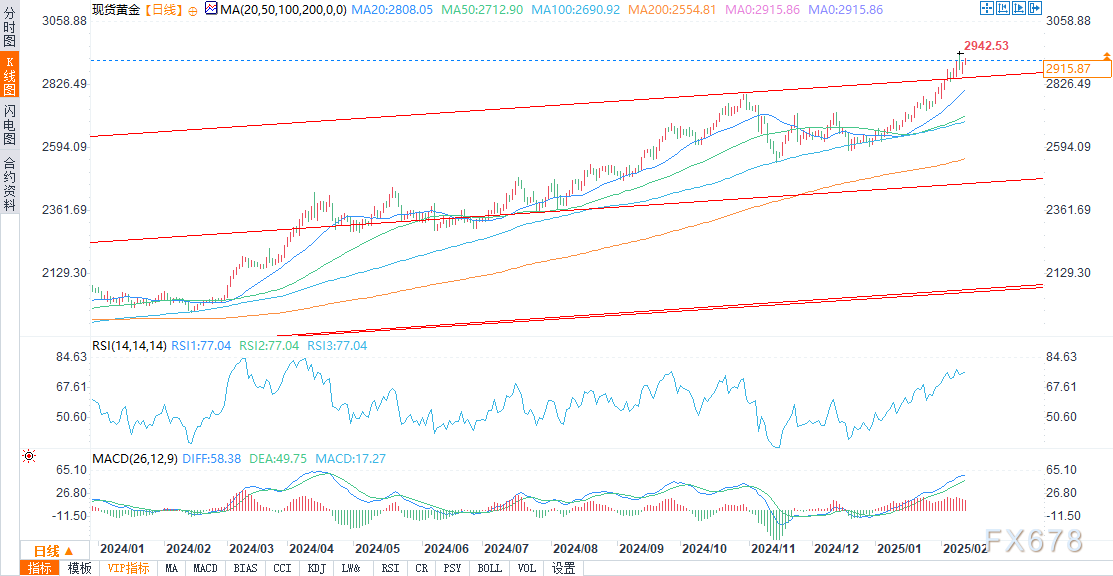Toggle the BOLL indicator
This screenshot has height=576, width=1113.
click(x=489, y=568)
